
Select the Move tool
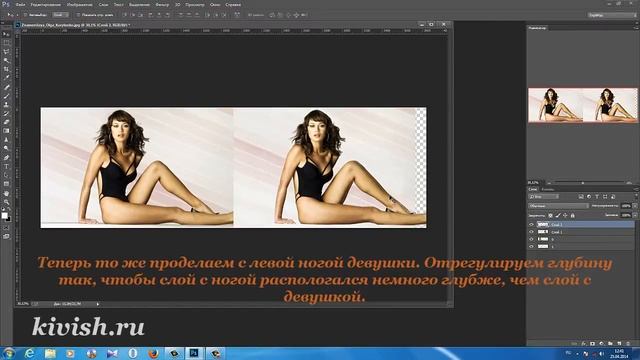[6, 34]
